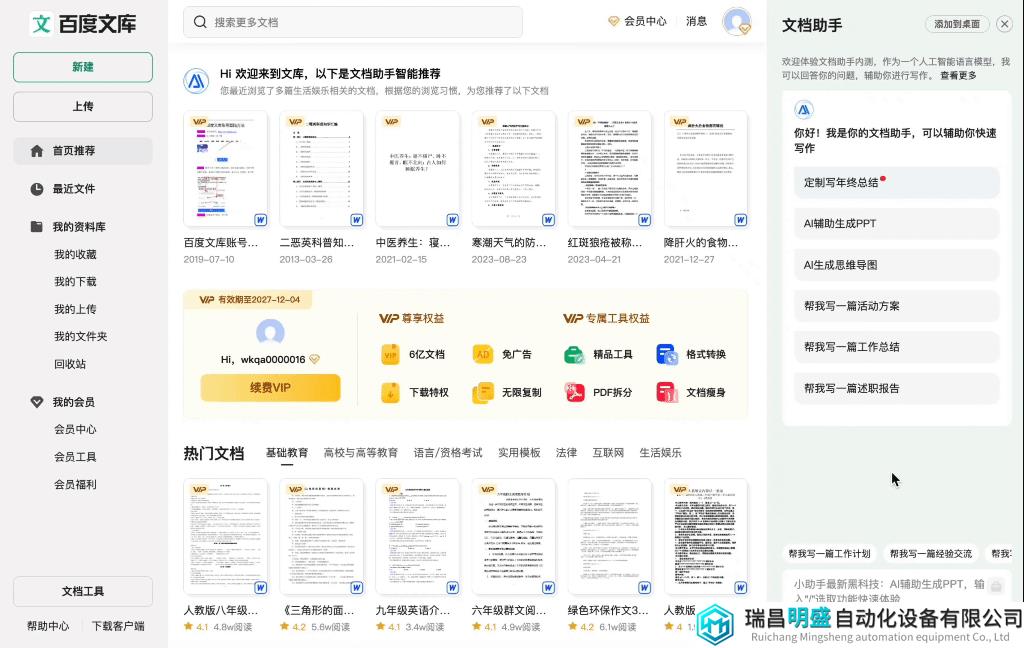This screenshot has width=1024, height=648.
Task: Open the 格式转换 icon
Action: click(x=667, y=355)
